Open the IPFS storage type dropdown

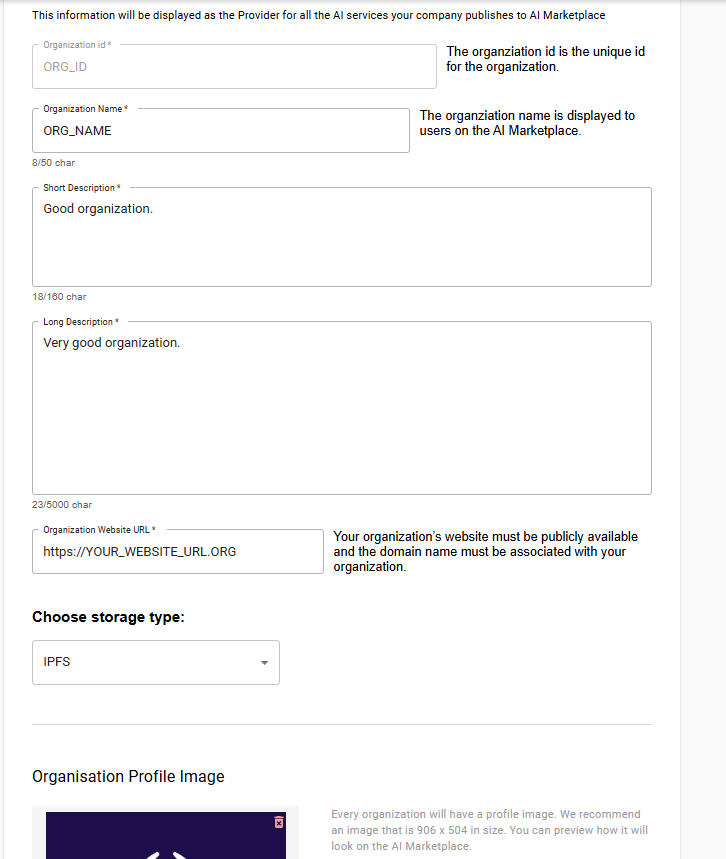click(x=155, y=662)
